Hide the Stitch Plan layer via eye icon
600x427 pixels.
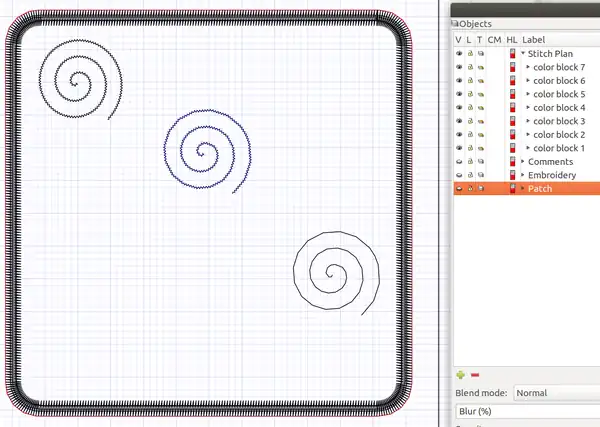click(x=459, y=53)
